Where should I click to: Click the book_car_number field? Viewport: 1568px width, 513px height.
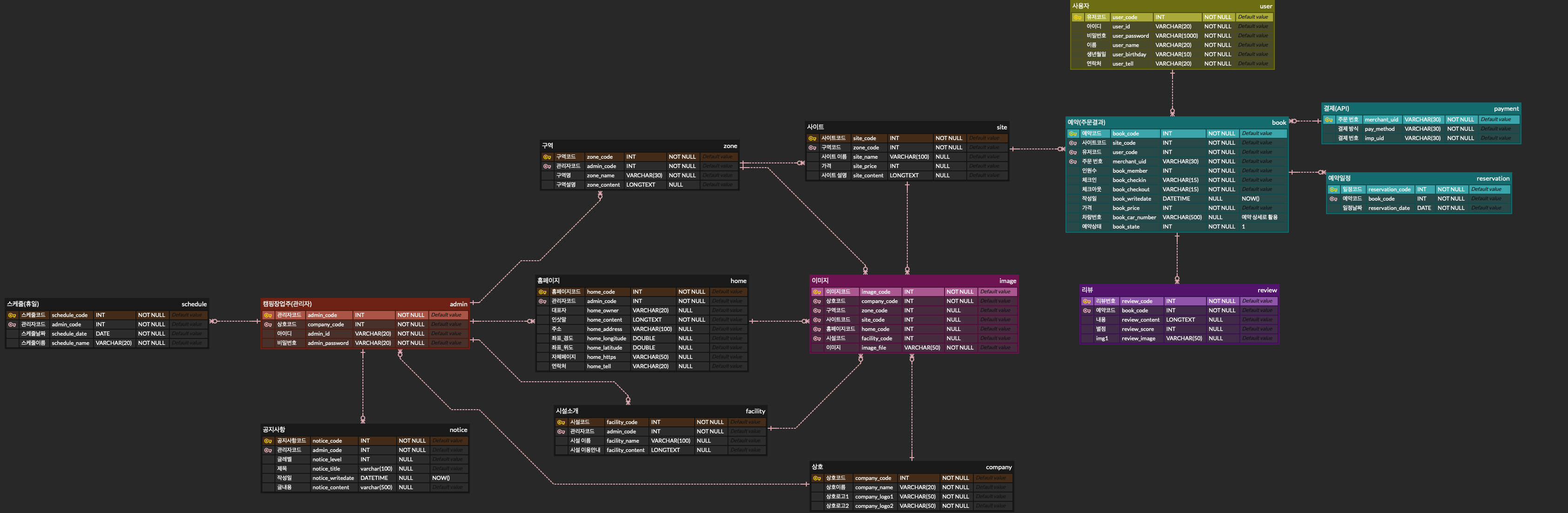point(1134,217)
